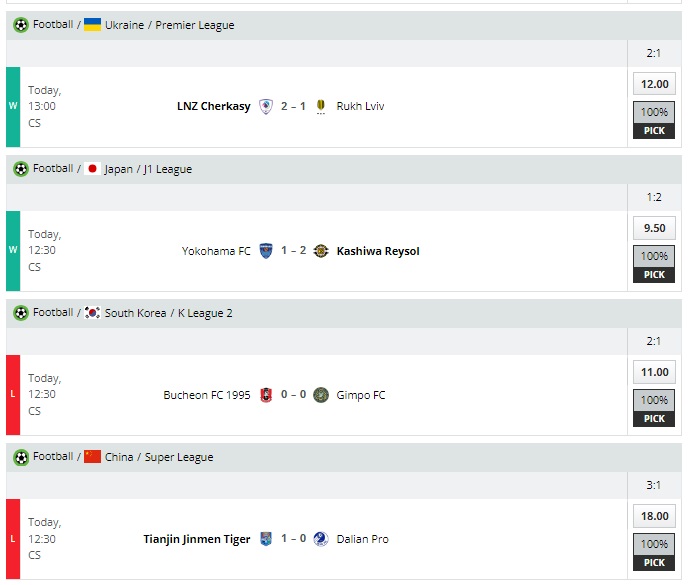Click the Yokohama FC team crest
Viewport: 689px width, 585px height.
(266, 251)
